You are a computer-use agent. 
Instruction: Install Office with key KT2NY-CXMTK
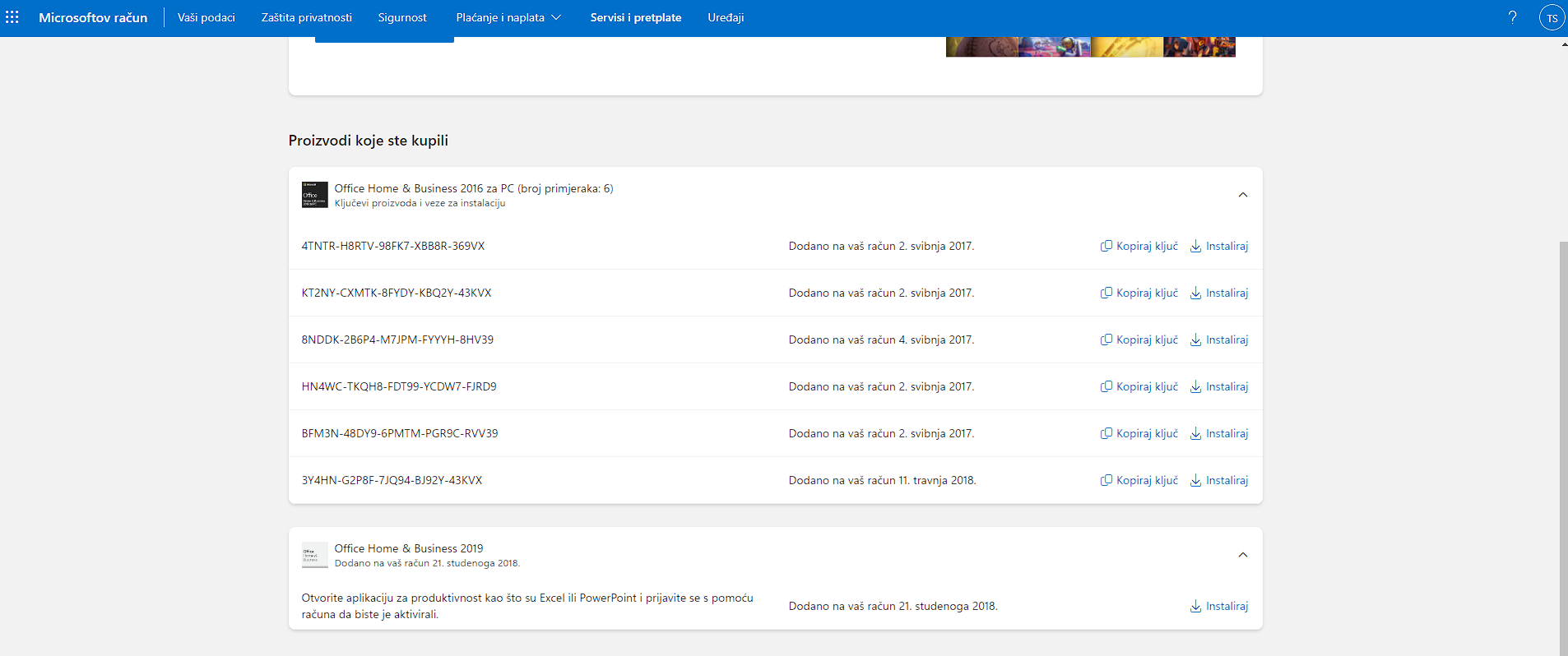pos(1219,293)
